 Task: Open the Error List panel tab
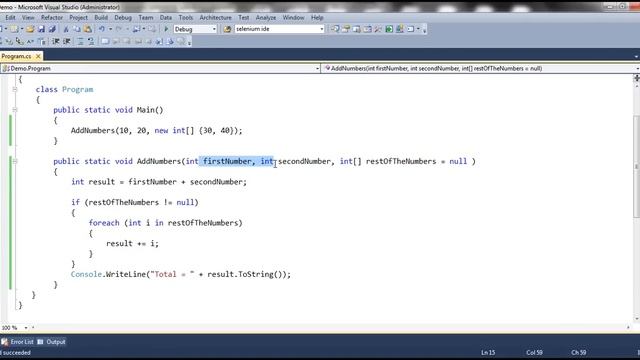click(x=18, y=342)
